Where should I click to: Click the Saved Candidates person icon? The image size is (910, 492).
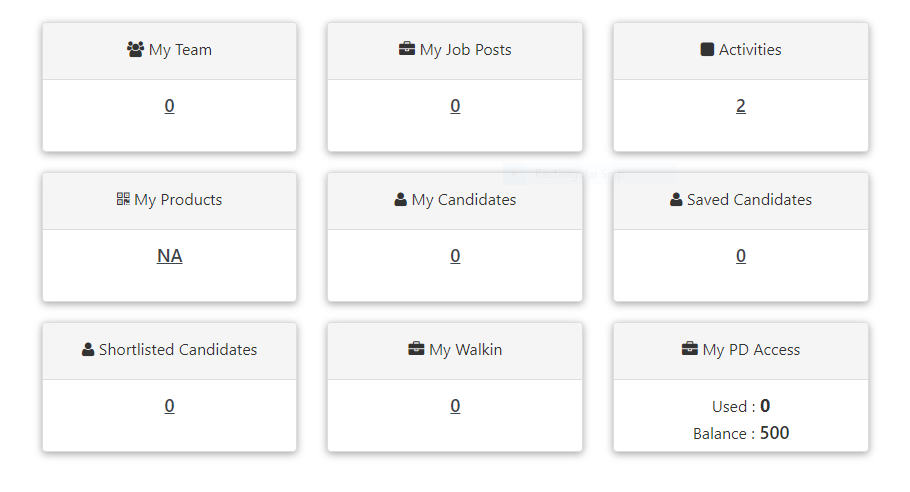click(x=676, y=200)
